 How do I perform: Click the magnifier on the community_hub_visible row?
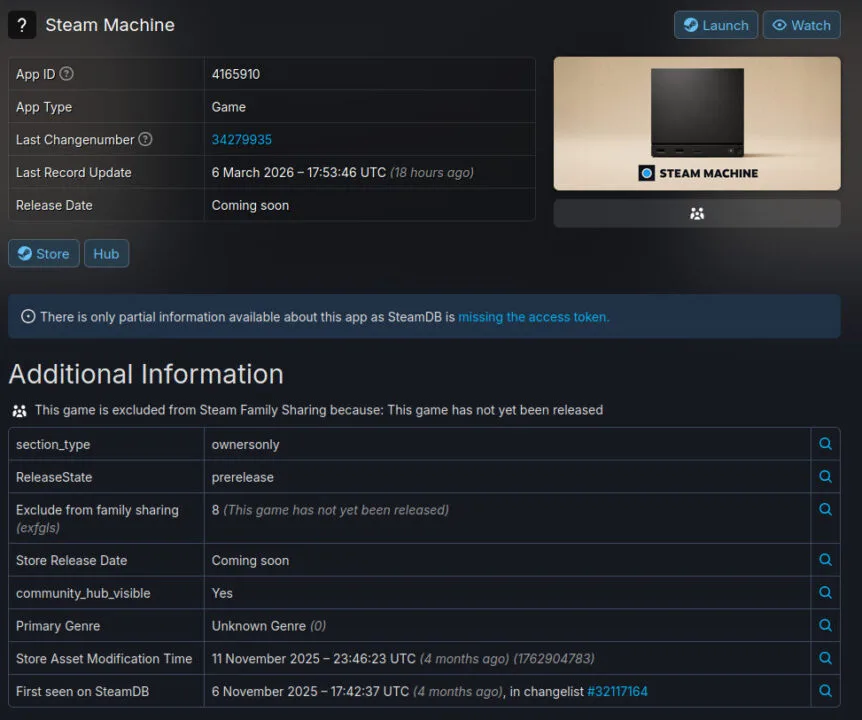pos(826,593)
